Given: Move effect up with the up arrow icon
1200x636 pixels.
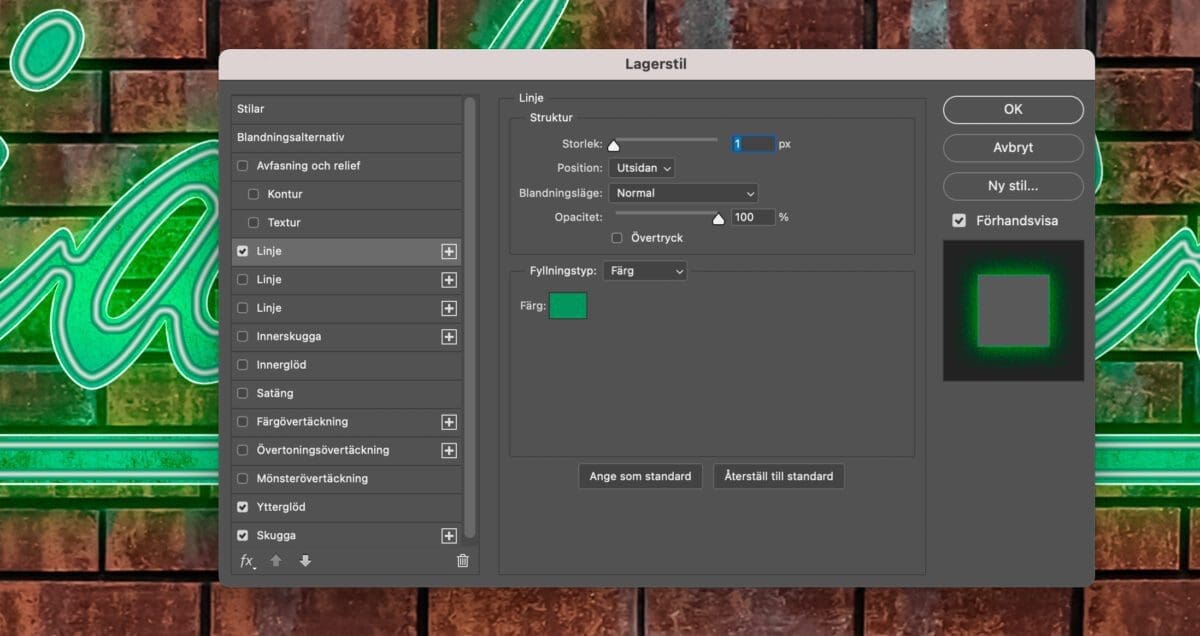Looking at the screenshot, I should (276, 561).
